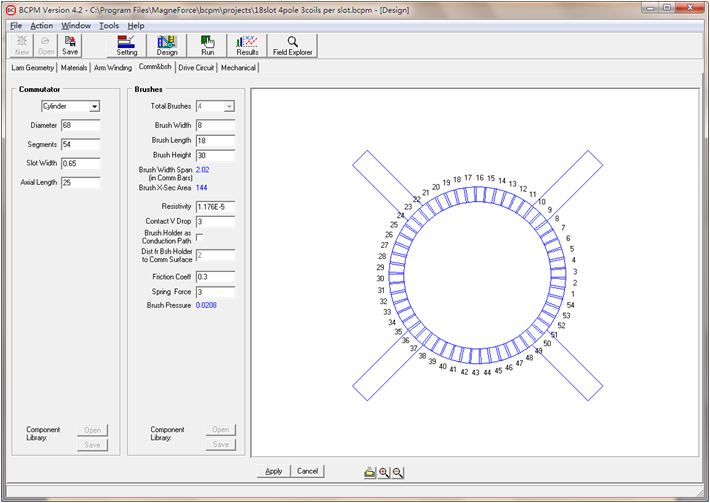This screenshot has height=503, width=710.
Task: Click the print icon below the drawing
Action: (x=370, y=472)
